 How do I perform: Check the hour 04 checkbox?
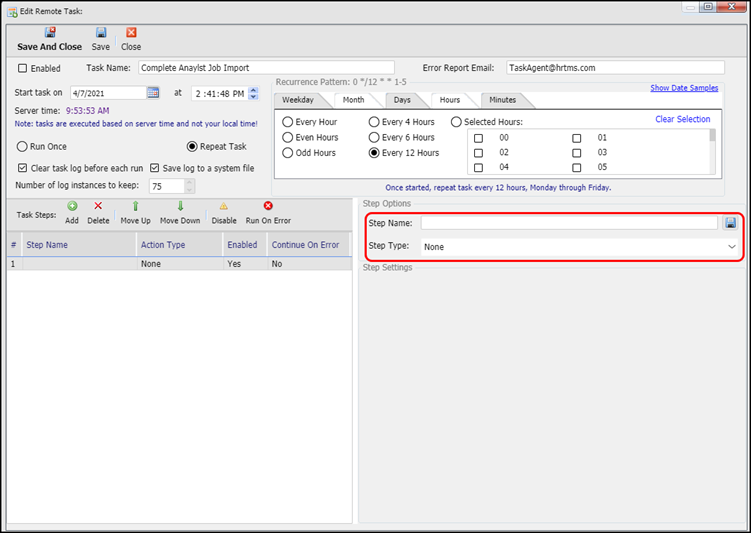click(478, 168)
